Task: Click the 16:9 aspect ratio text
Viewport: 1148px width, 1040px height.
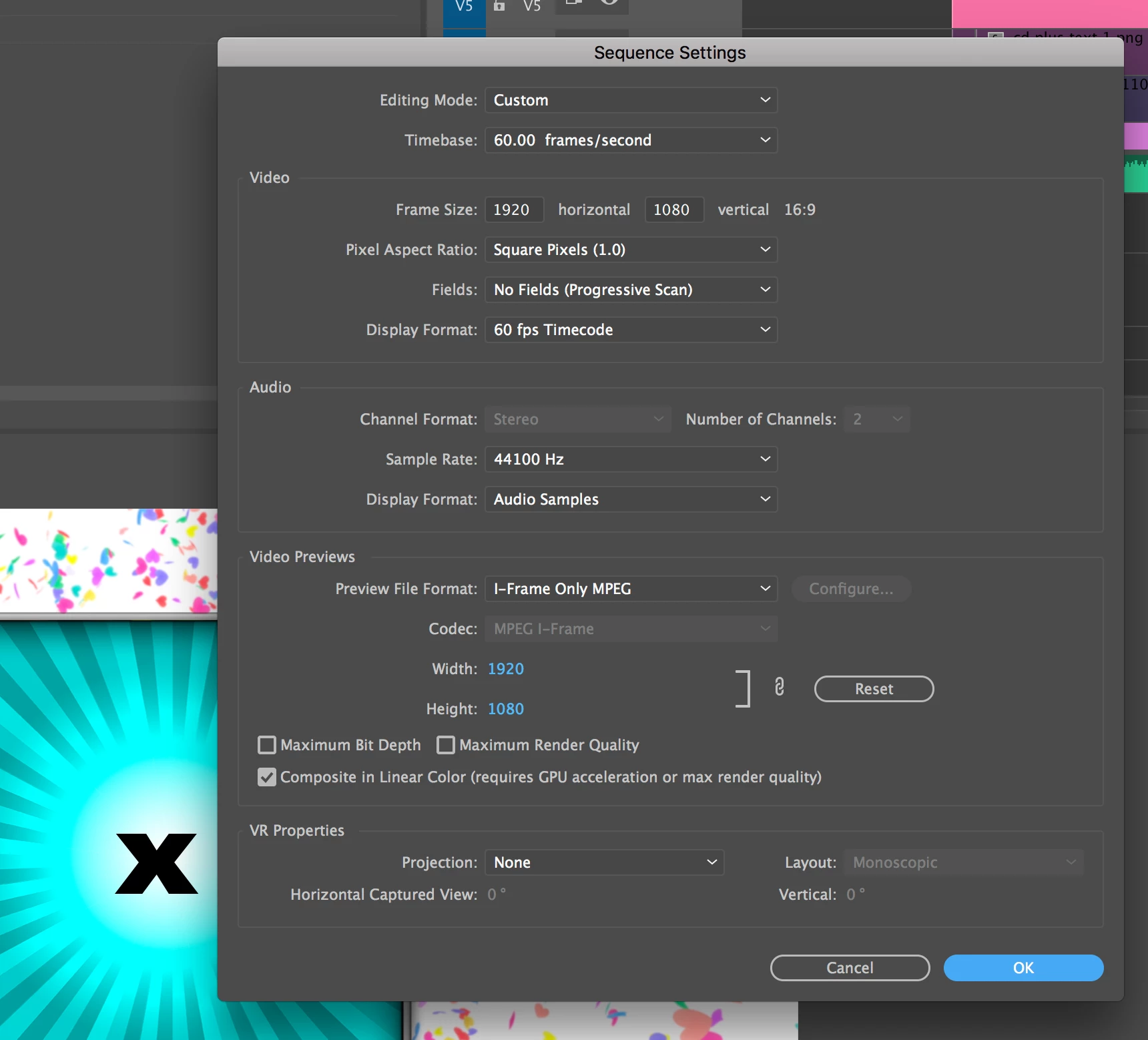Action: coord(800,210)
